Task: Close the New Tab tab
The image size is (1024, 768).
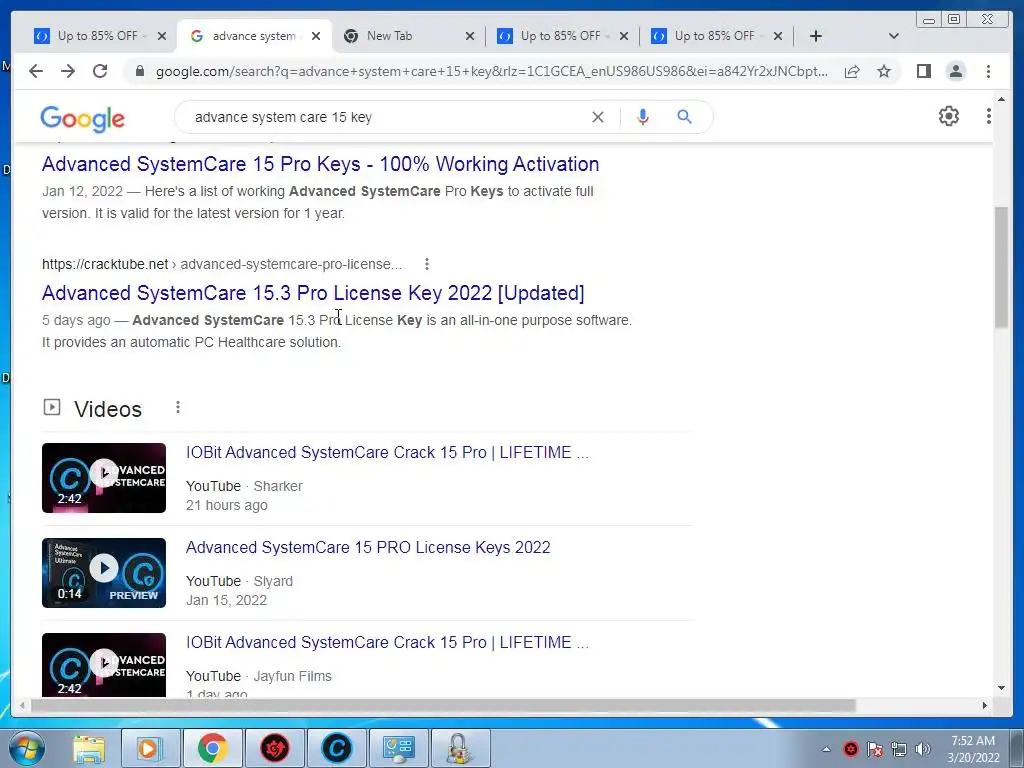Action: (x=470, y=36)
